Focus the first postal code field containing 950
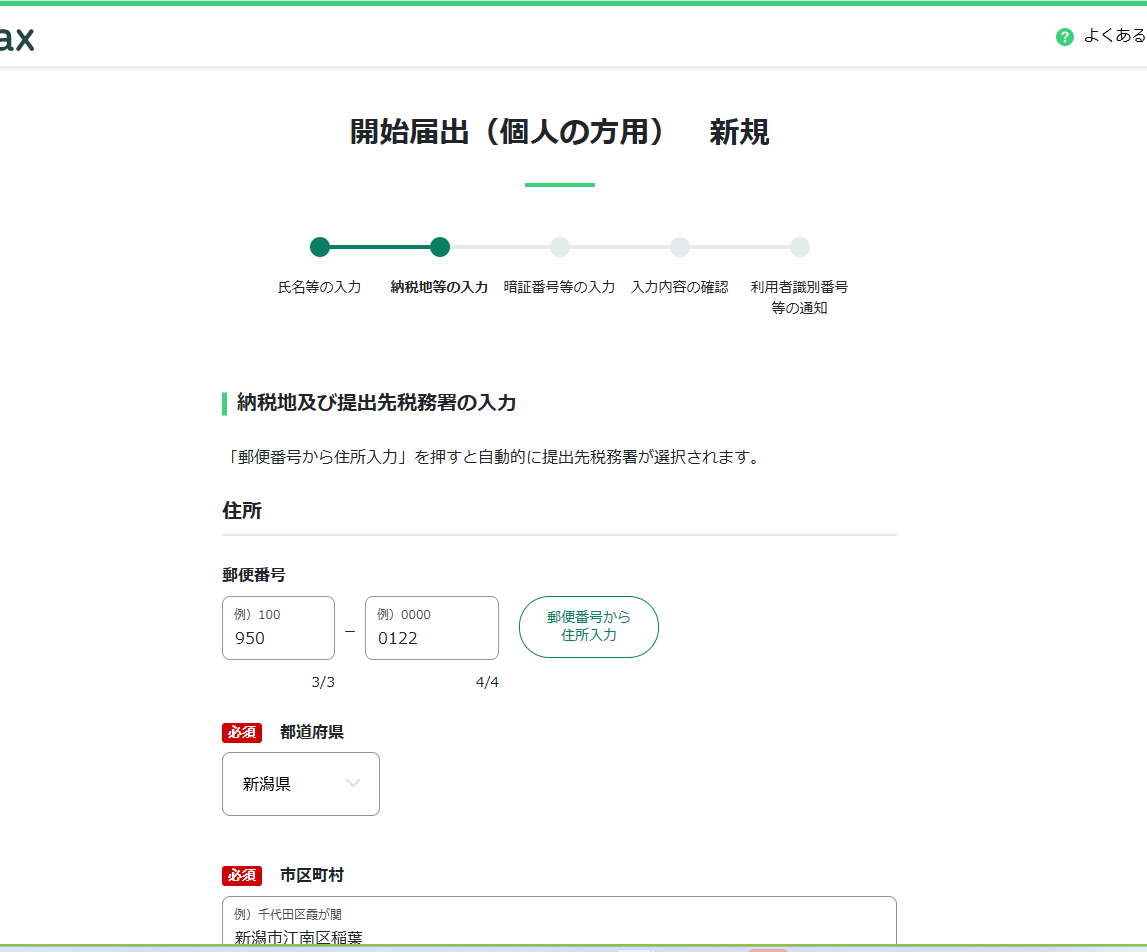Screen dimensions: 1147x952 click(x=278, y=628)
